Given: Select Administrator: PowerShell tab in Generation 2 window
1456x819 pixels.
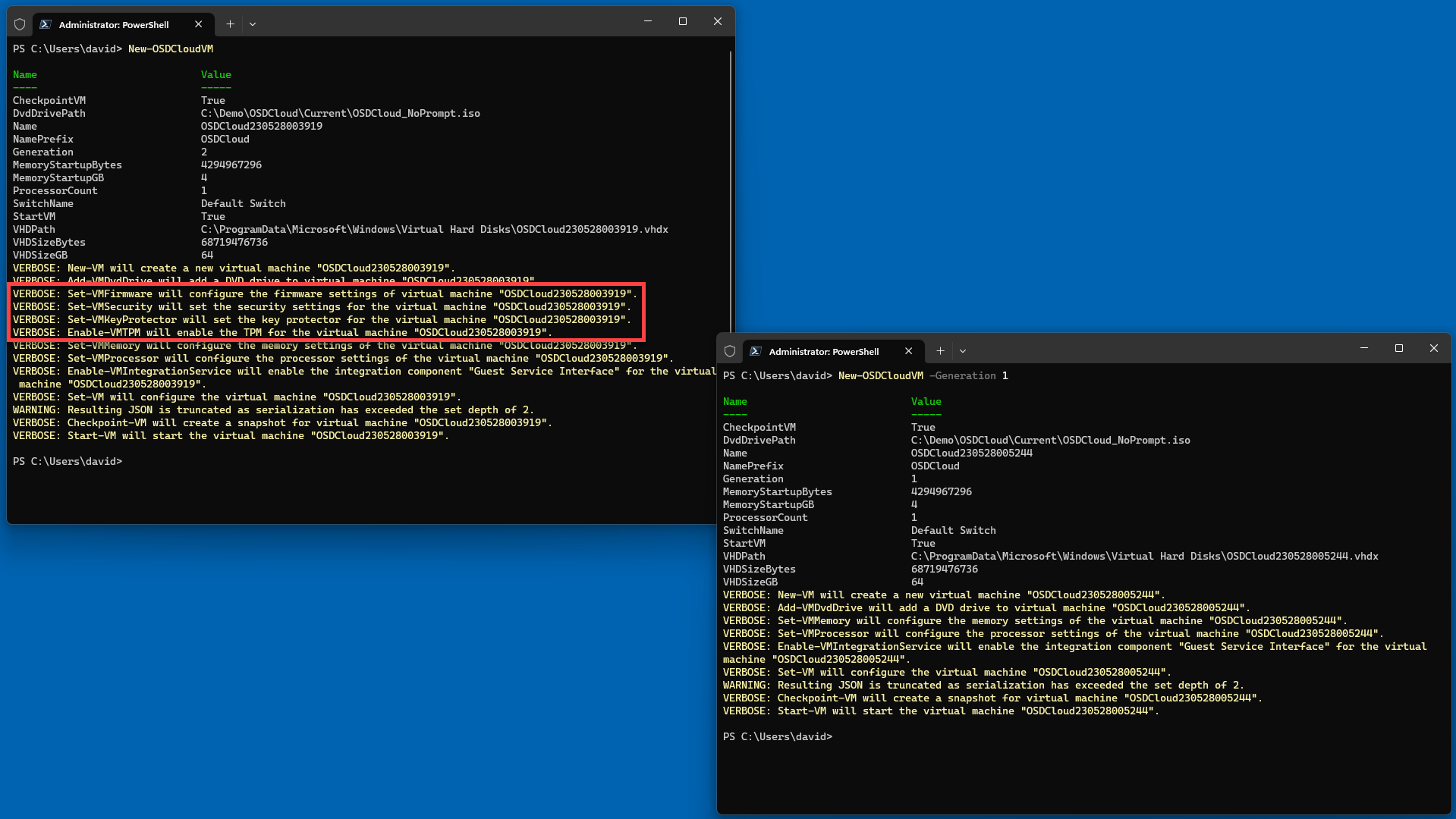Looking at the screenshot, I should [114, 24].
